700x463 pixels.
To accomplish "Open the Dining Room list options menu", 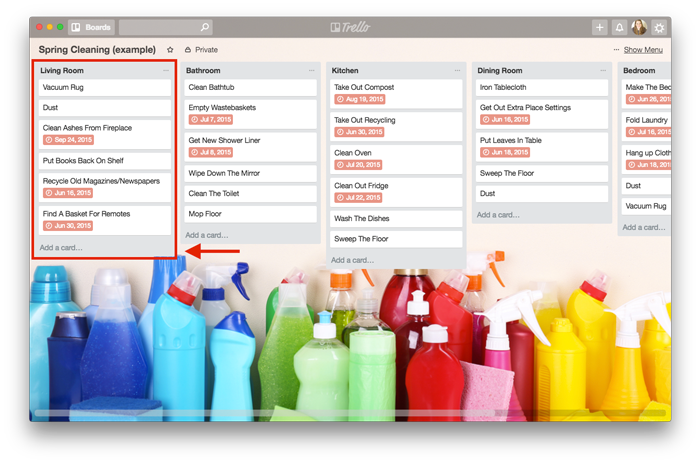I will tap(603, 71).
